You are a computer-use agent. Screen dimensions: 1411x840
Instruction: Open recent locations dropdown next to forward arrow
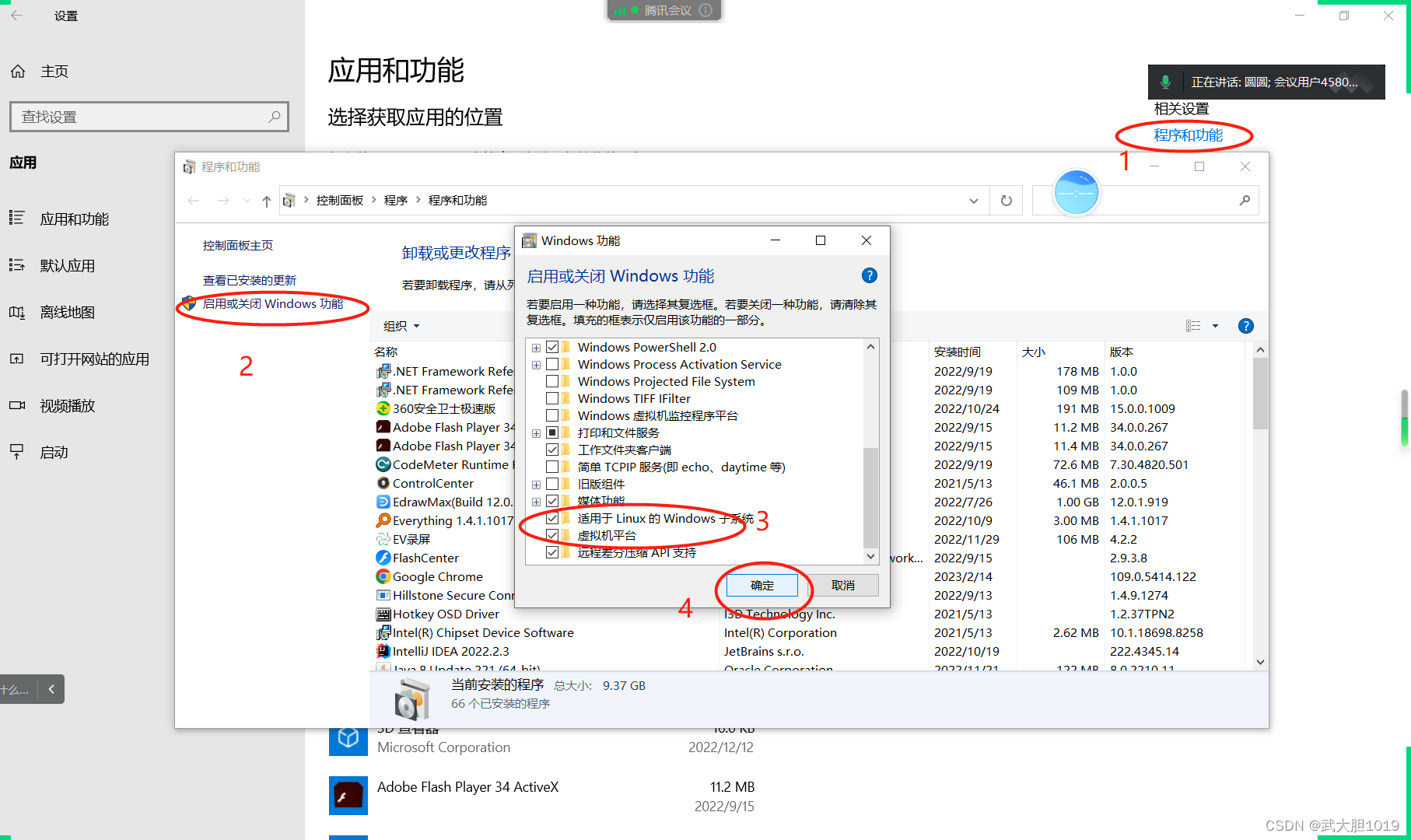(x=247, y=201)
